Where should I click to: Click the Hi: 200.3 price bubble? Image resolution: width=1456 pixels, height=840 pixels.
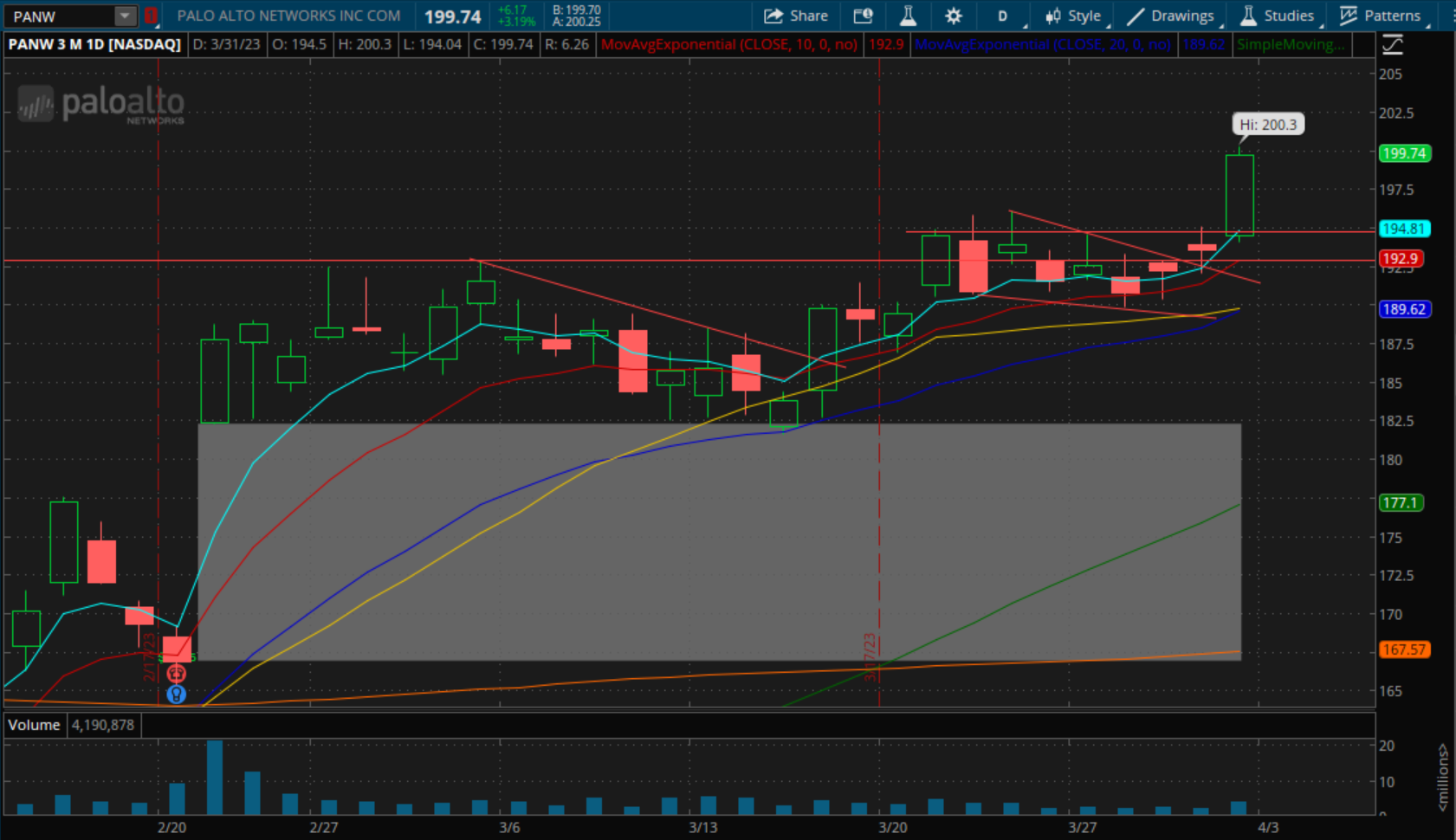(1268, 125)
